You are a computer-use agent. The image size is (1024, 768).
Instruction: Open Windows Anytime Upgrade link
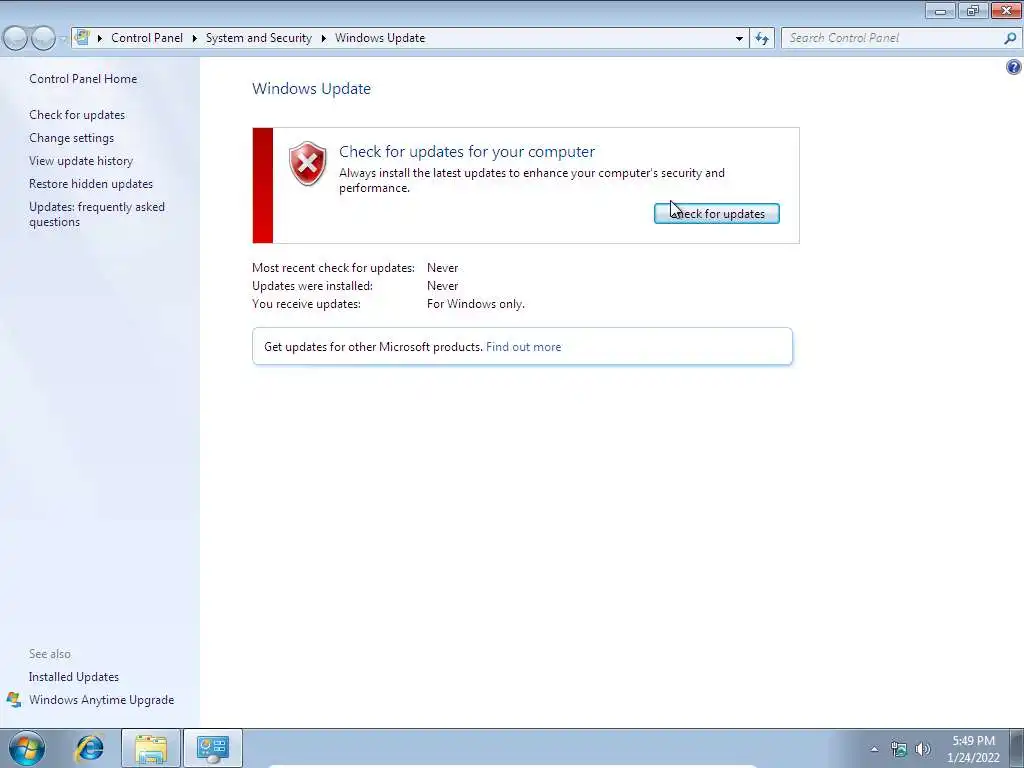point(101,700)
